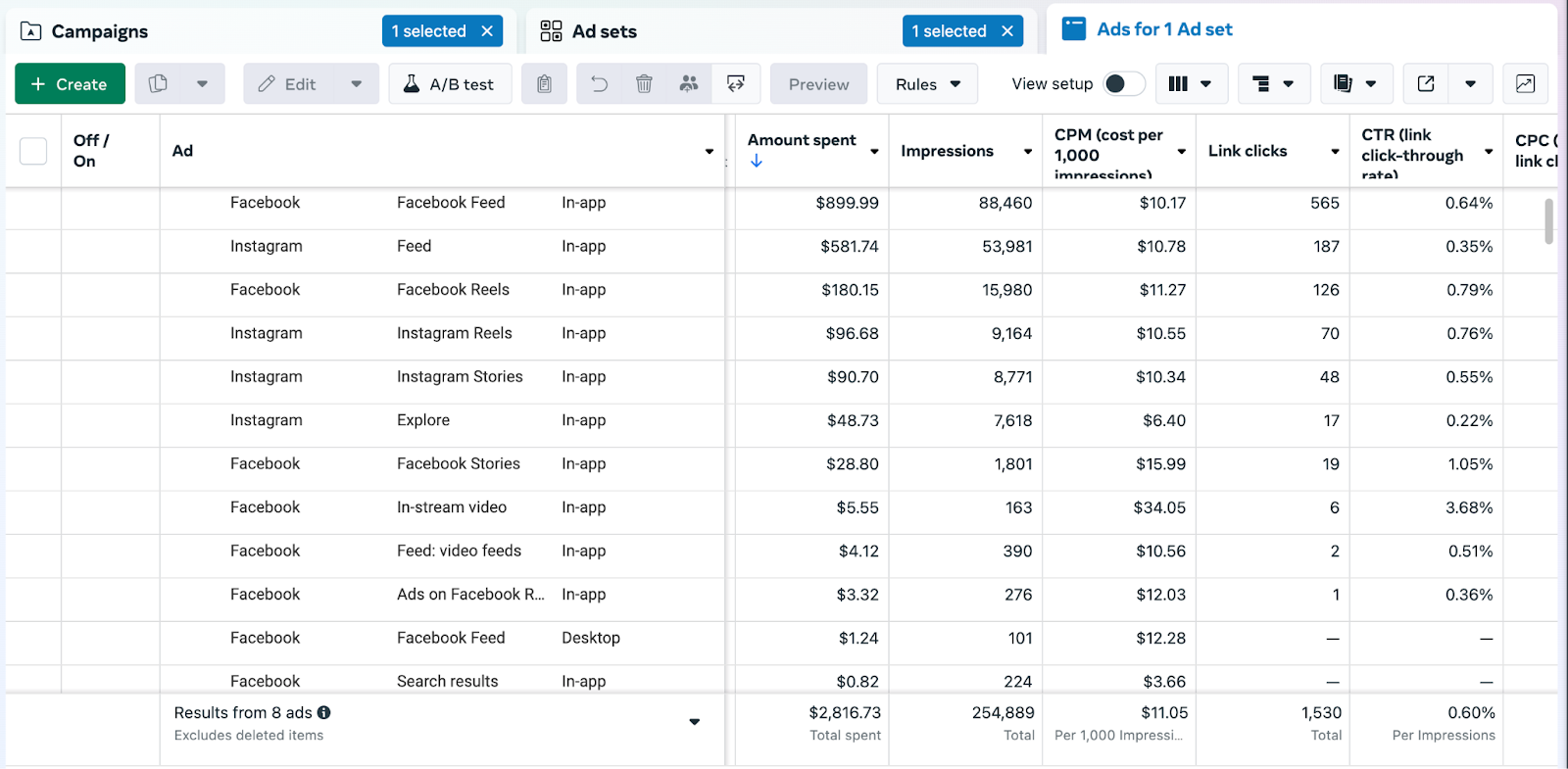Click the columns layout icon
The height and width of the screenshot is (769, 1568).
tap(1178, 84)
